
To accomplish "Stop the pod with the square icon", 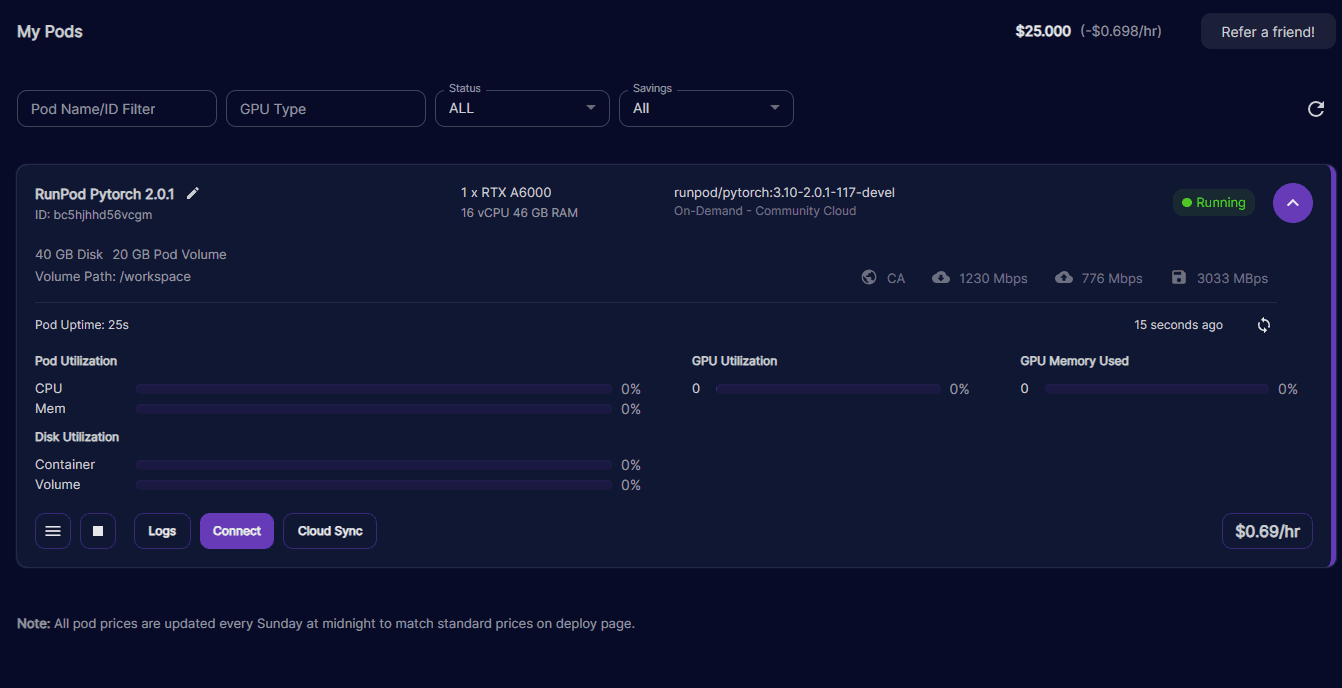I will tap(98, 531).
